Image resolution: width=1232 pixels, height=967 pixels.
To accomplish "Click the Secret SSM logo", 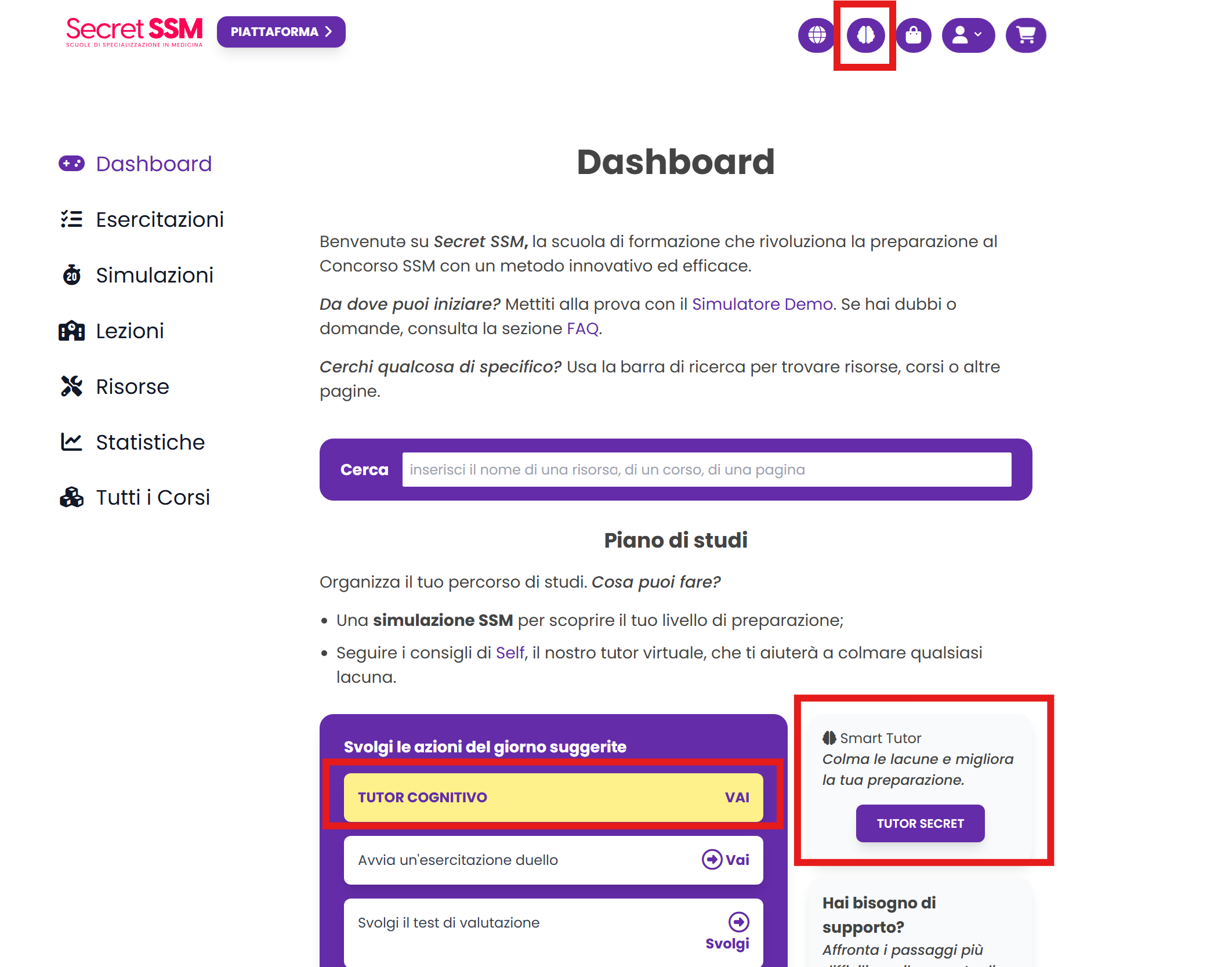I will tap(135, 31).
